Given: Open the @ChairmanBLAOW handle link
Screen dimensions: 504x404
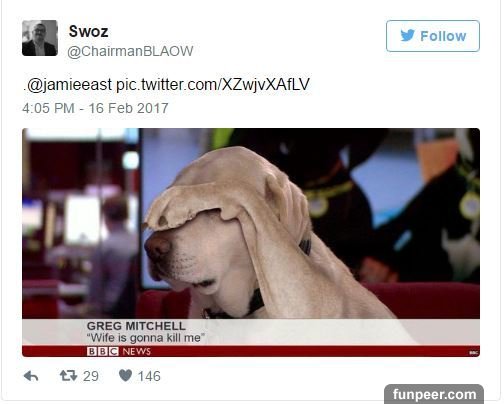Looking at the screenshot, I should 130,51.
